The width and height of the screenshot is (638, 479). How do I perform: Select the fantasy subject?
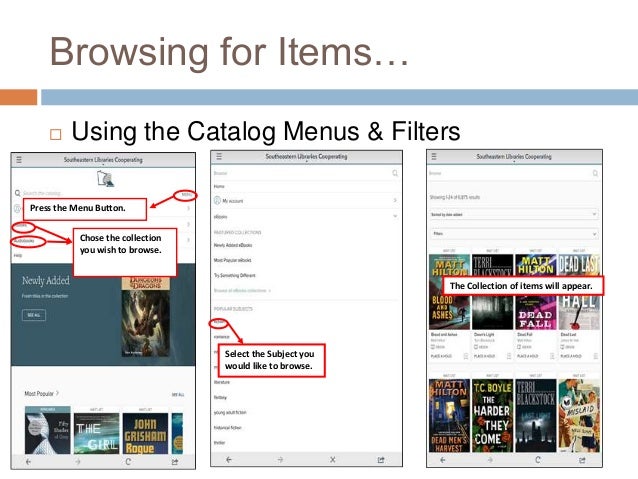pos(220,397)
